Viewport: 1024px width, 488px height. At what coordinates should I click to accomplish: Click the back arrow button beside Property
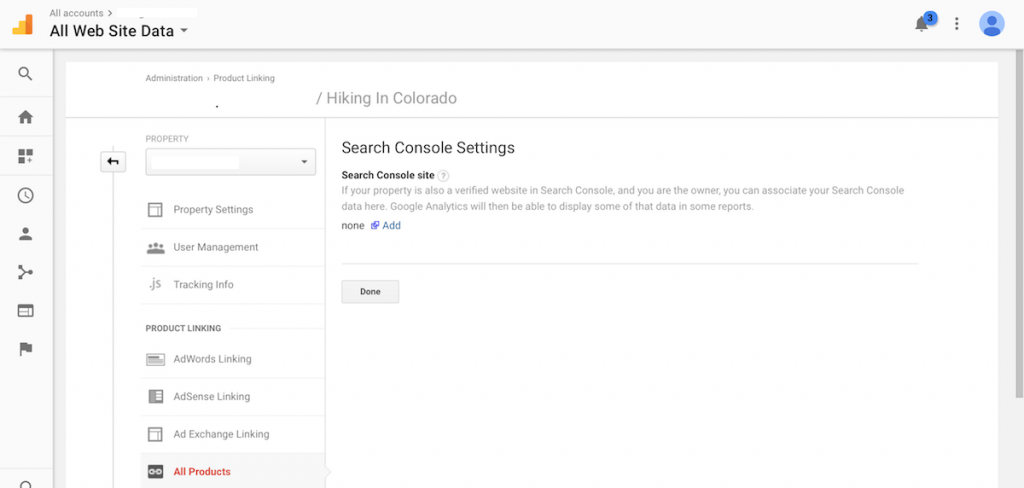click(x=113, y=161)
